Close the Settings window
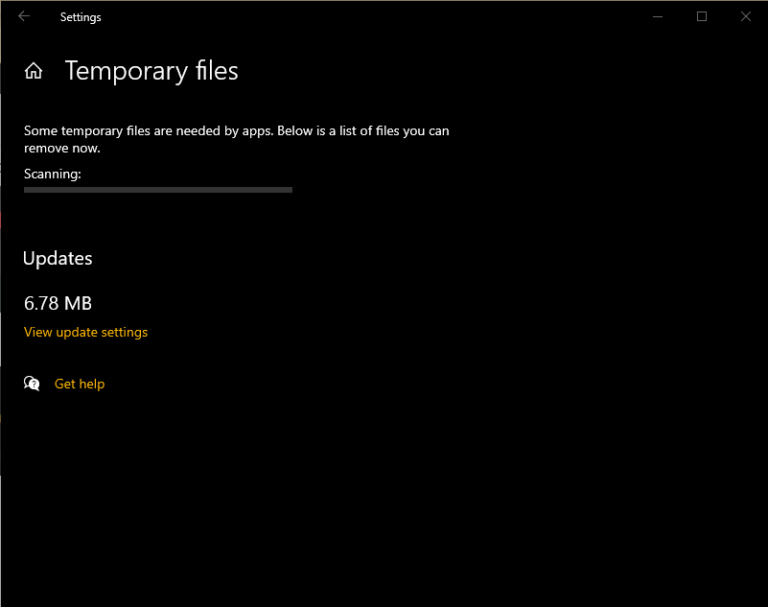 [745, 17]
